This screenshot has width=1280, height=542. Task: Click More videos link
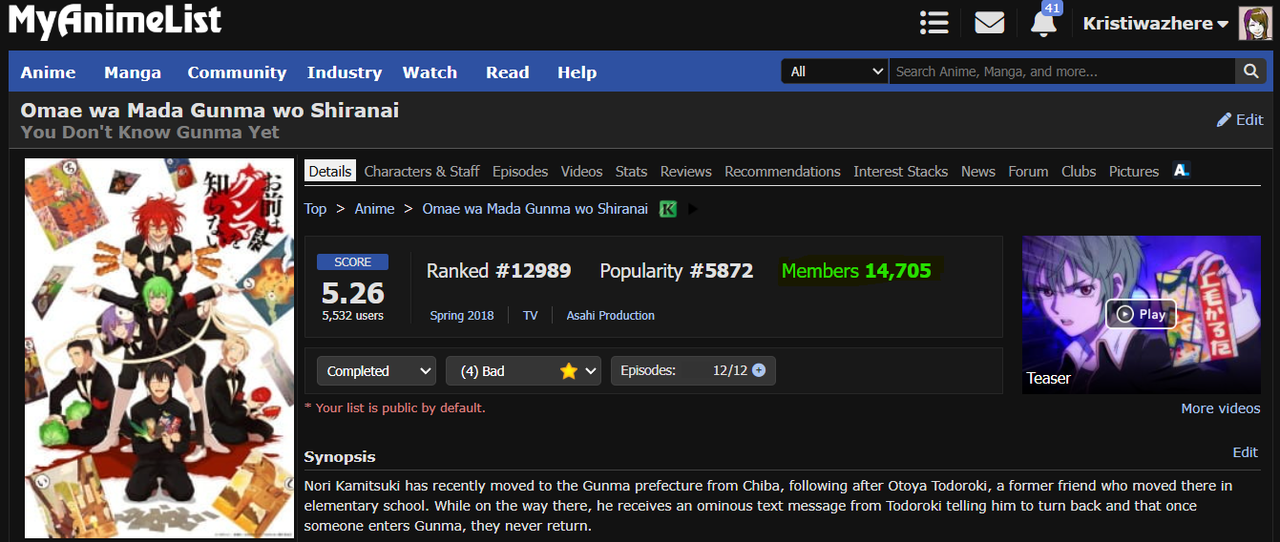[x=1221, y=408]
